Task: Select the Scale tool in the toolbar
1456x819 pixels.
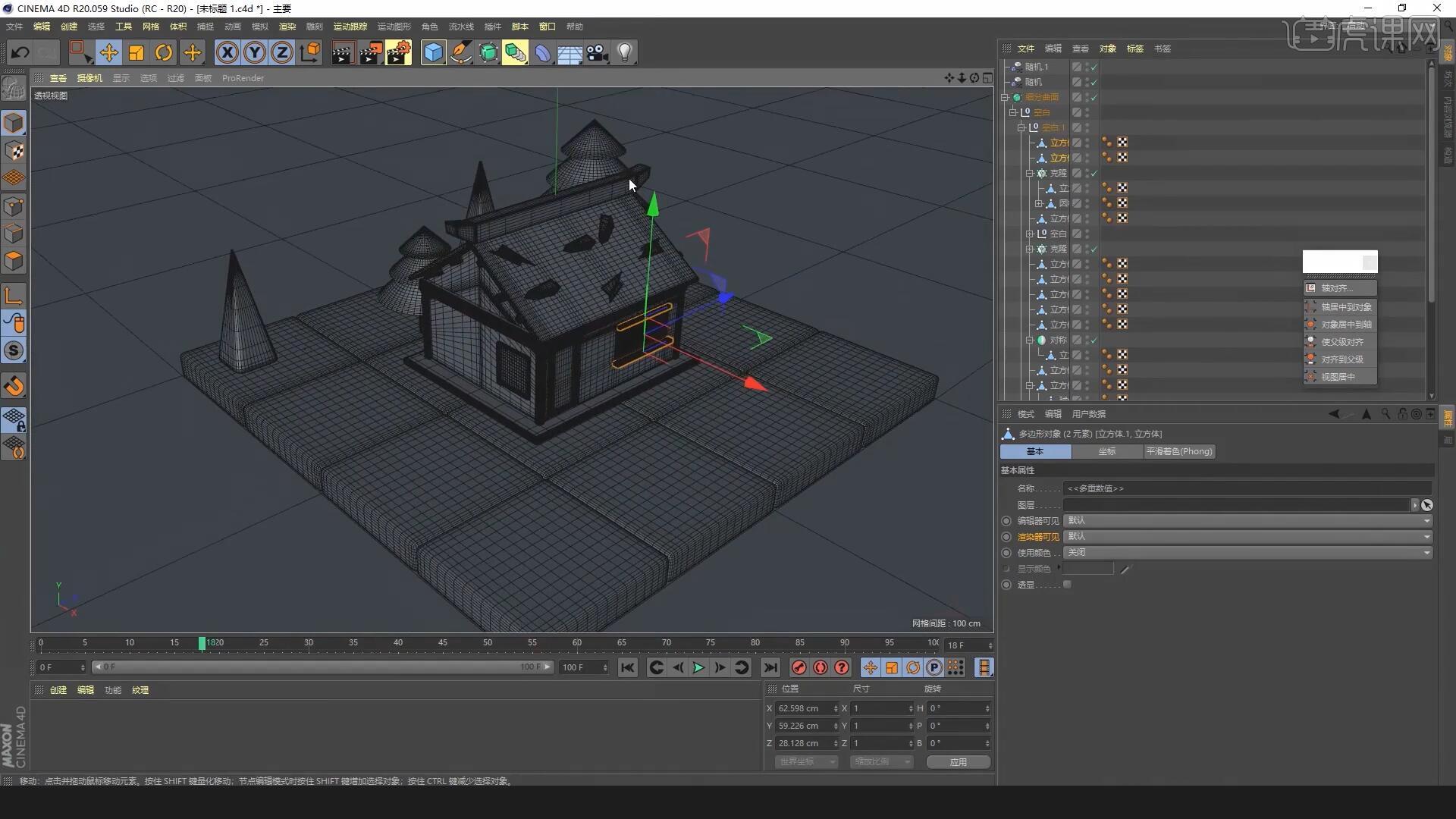Action: (136, 52)
